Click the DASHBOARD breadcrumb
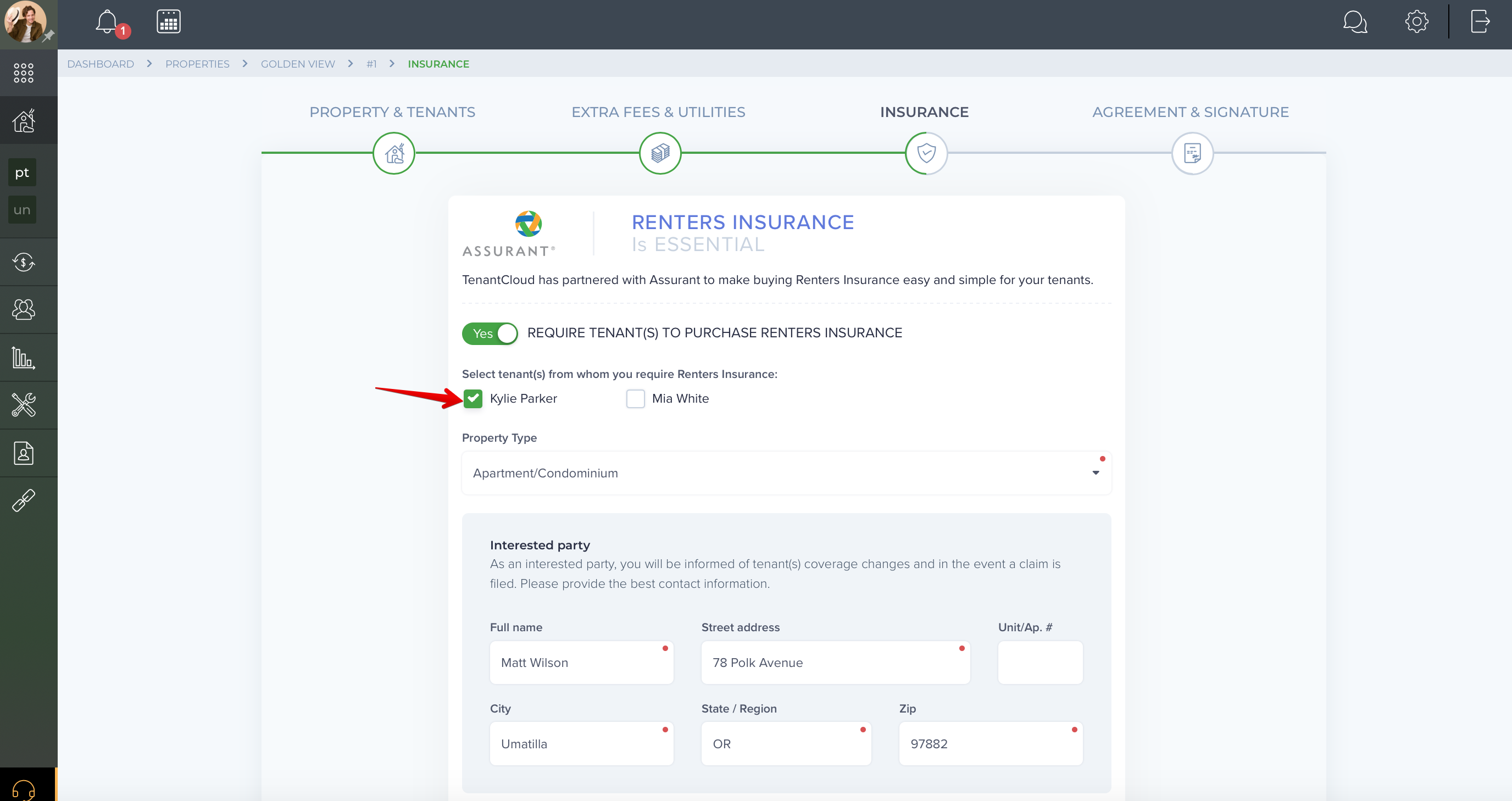Image resolution: width=1512 pixels, height=801 pixels. [101, 64]
